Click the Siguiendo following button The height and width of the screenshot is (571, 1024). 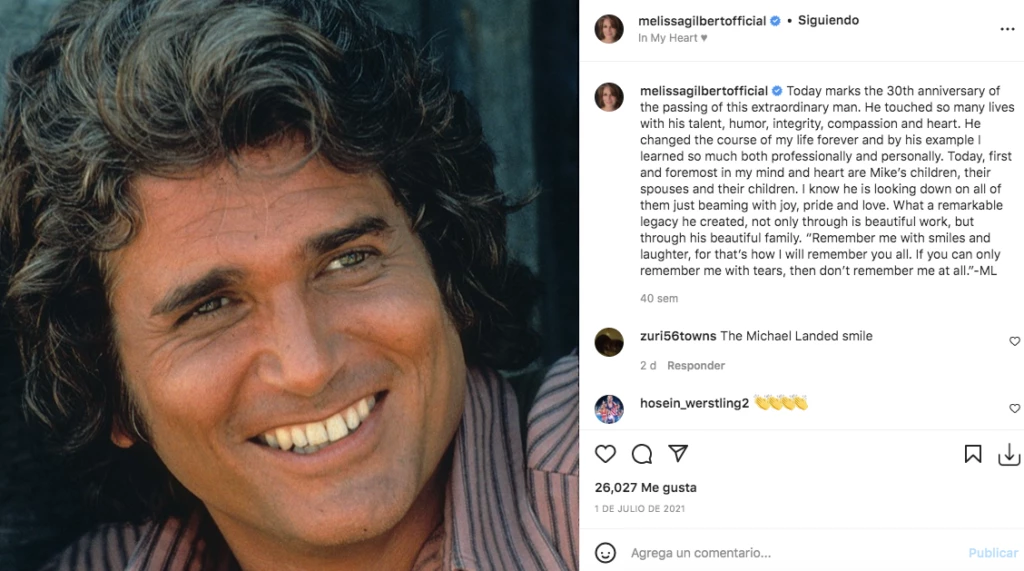[828, 20]
